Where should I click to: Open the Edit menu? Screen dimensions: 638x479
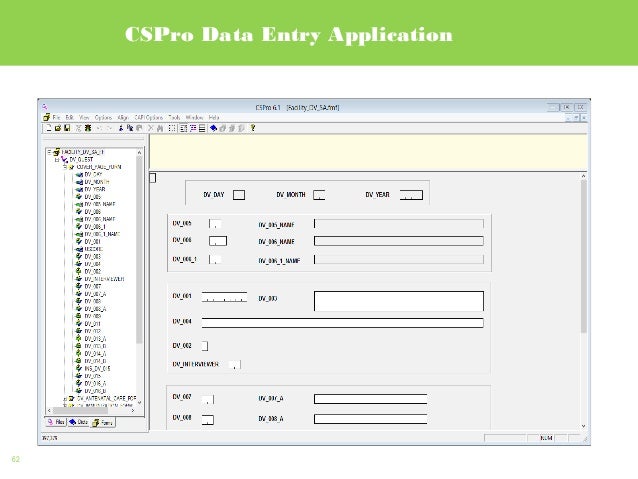pos(70,118)
